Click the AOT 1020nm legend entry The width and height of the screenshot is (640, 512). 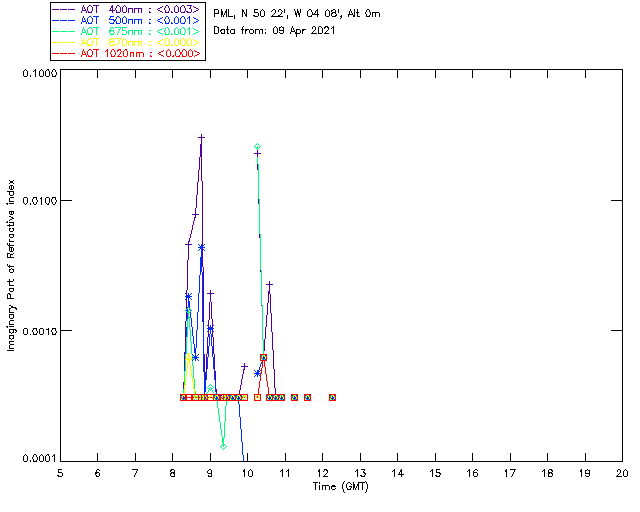click(127, 53)
